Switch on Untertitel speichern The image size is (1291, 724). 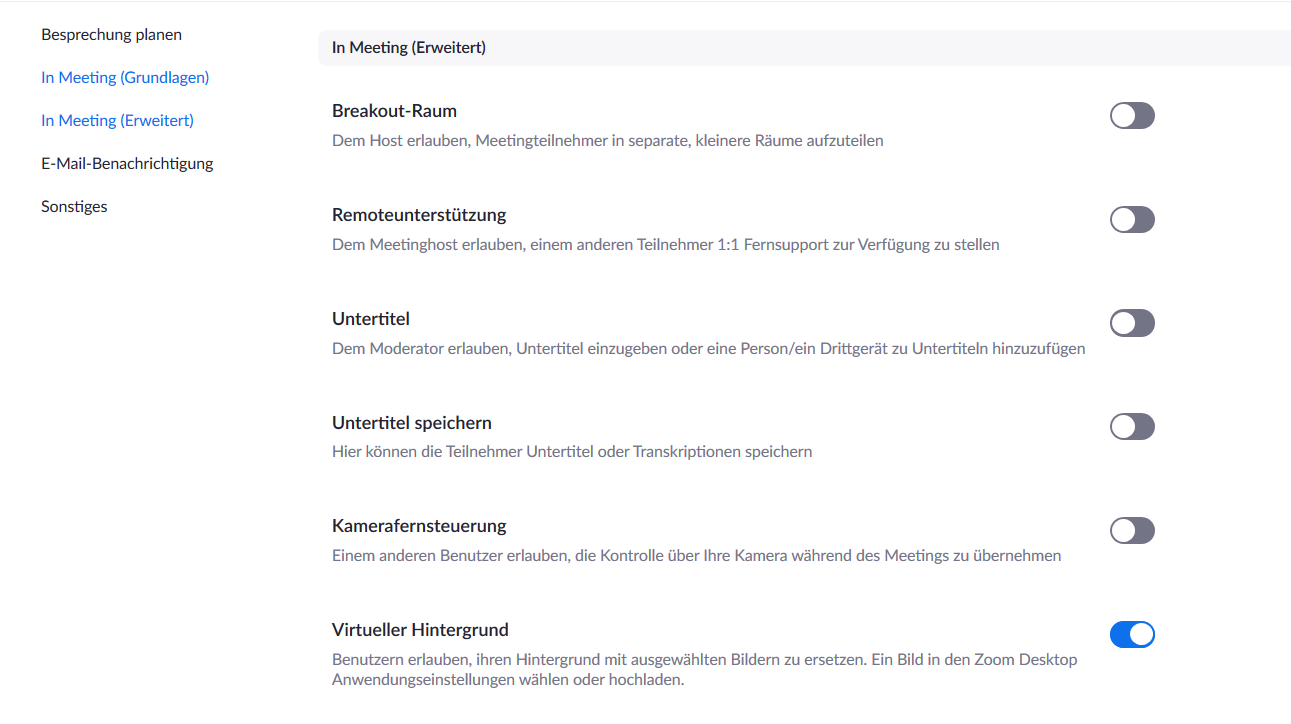click(1132, 427)
